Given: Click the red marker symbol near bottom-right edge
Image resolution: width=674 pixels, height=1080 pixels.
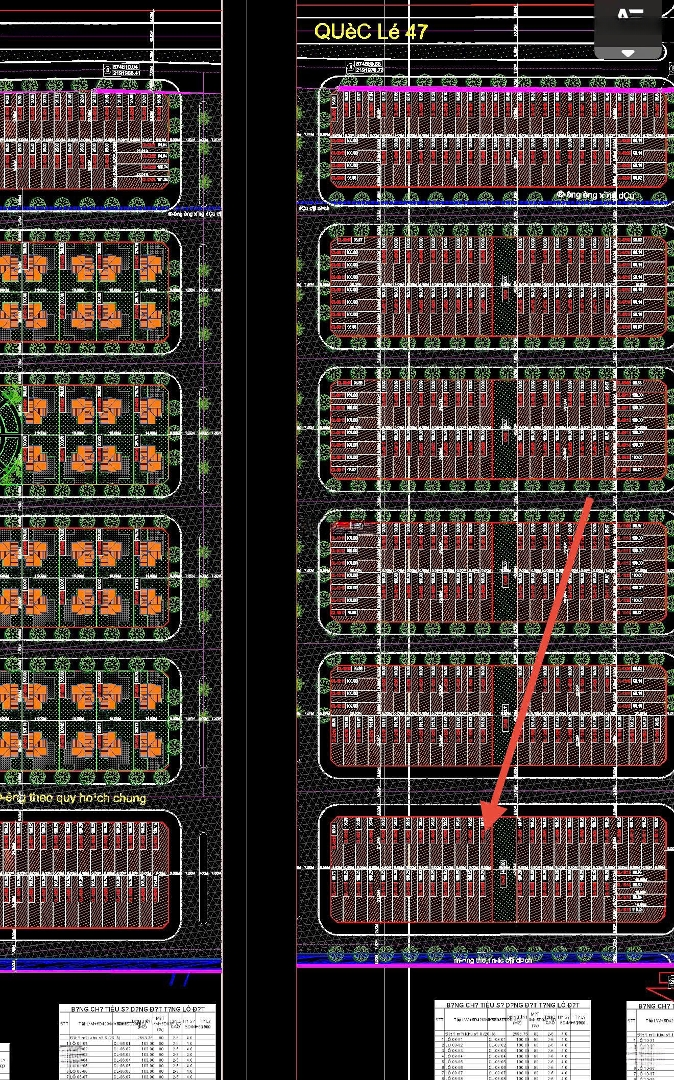Looking at the screenshot, I should [x=664, y=980].
